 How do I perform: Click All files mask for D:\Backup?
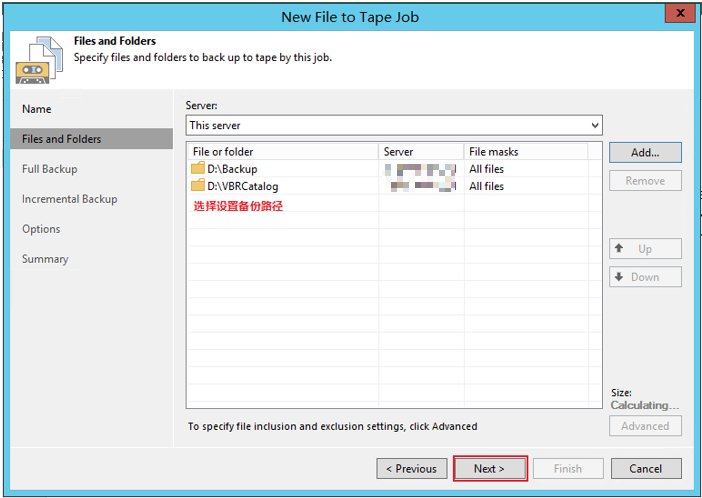click(486, 169)
